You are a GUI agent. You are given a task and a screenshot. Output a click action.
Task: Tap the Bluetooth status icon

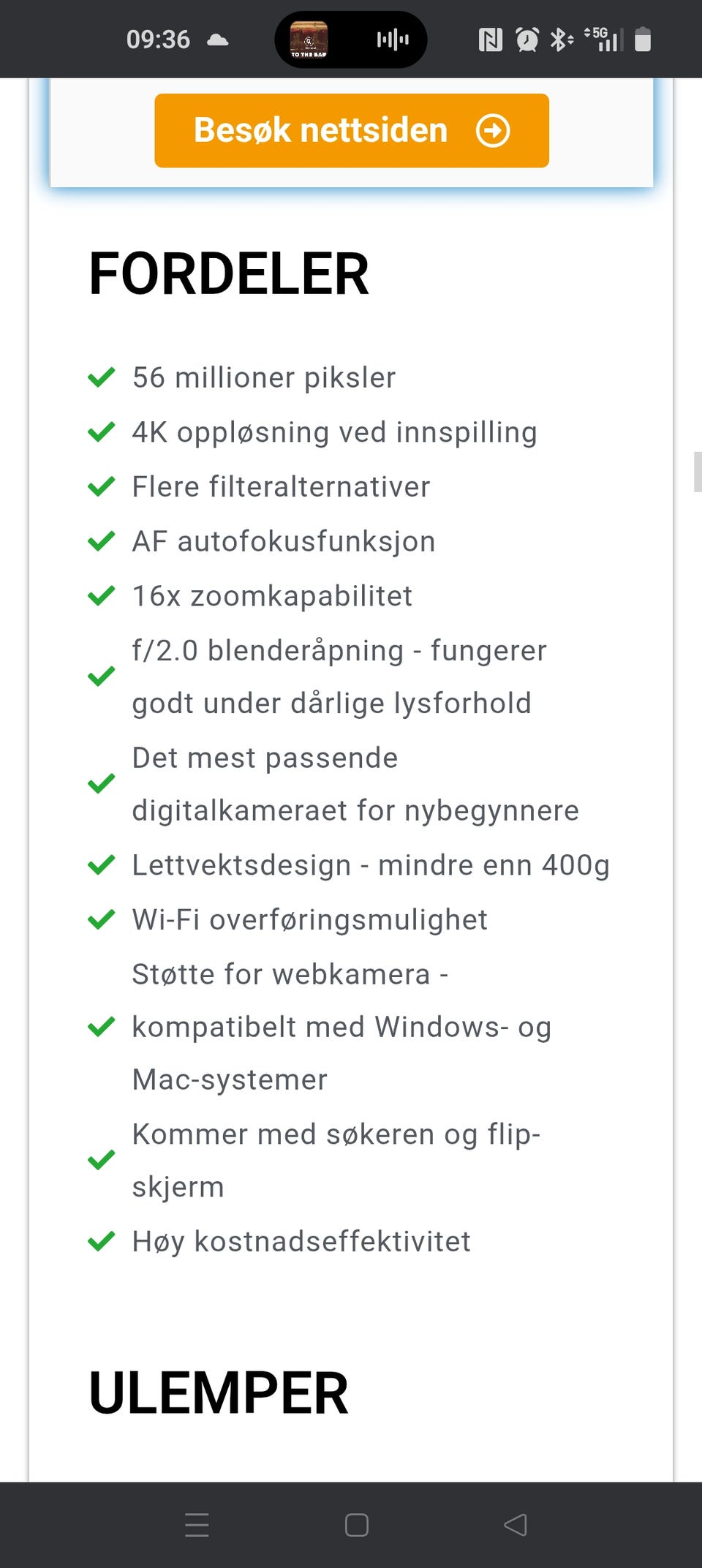[561, 39]
